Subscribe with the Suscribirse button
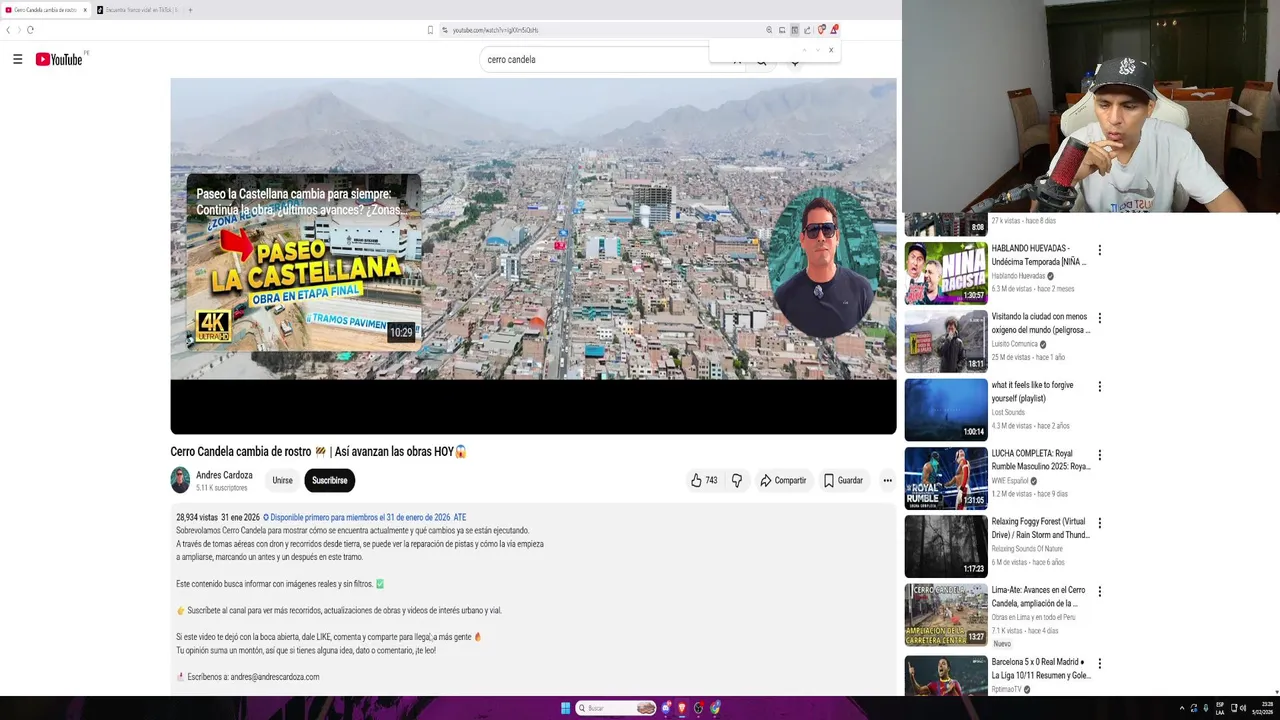This screenshot has width=1280, height=720. point(329,481)
